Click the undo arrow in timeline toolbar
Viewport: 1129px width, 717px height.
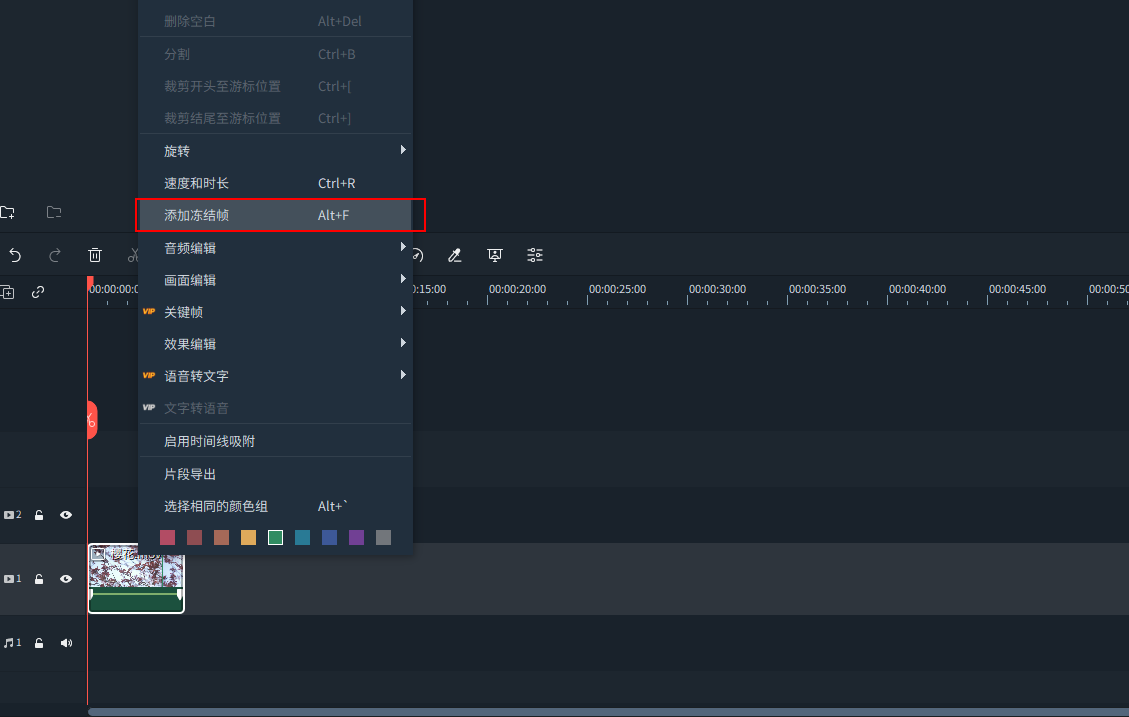pos(15,255)
